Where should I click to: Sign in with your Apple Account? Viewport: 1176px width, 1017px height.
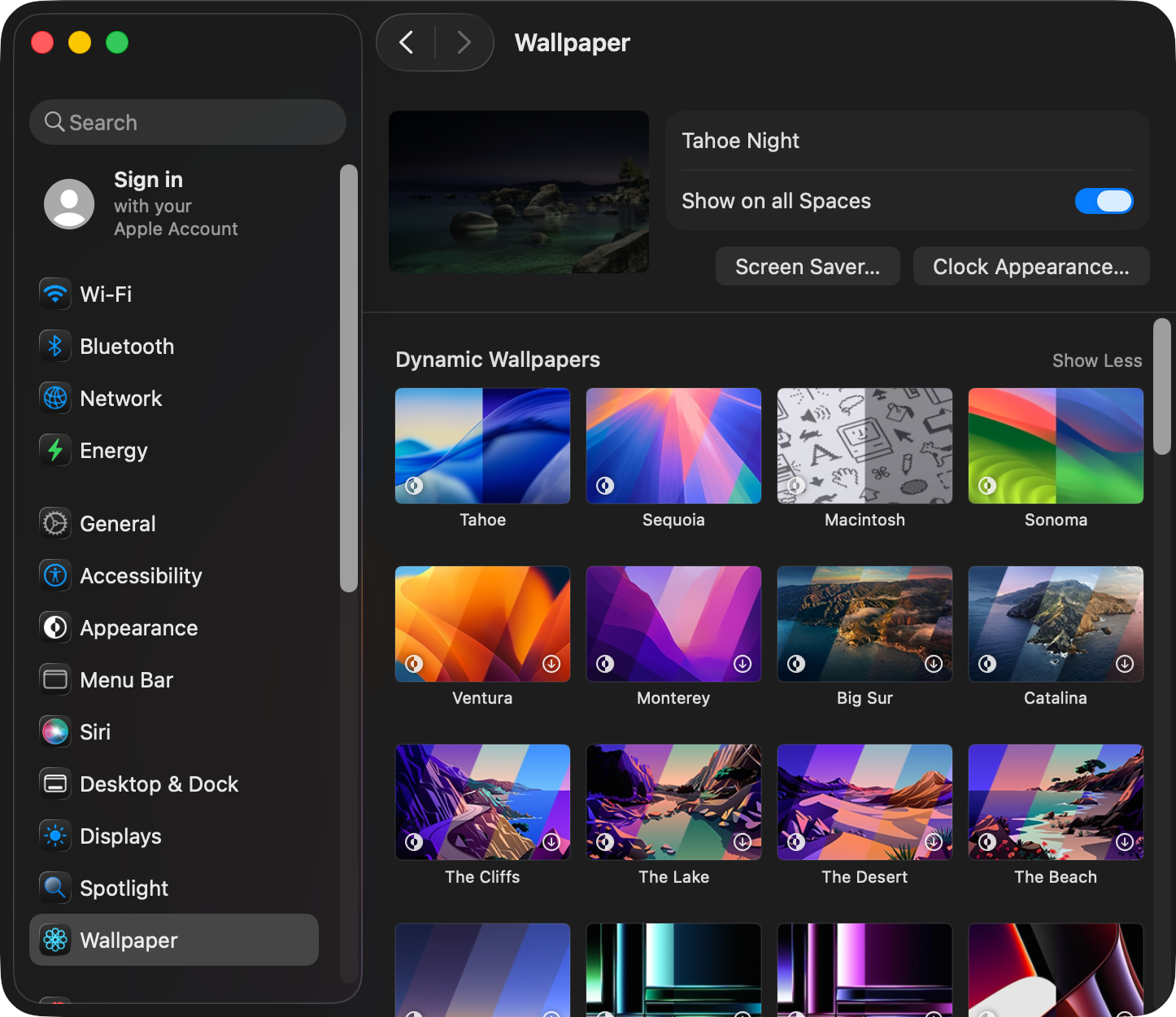176,204
